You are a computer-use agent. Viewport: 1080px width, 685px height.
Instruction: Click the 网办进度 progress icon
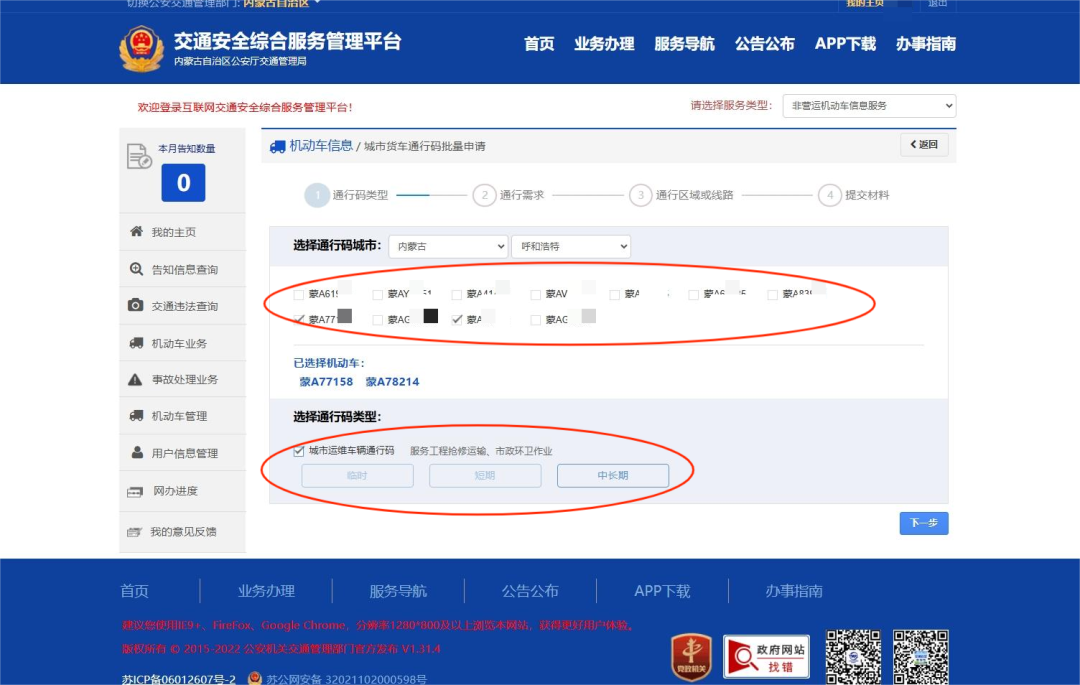pos(136,491)
